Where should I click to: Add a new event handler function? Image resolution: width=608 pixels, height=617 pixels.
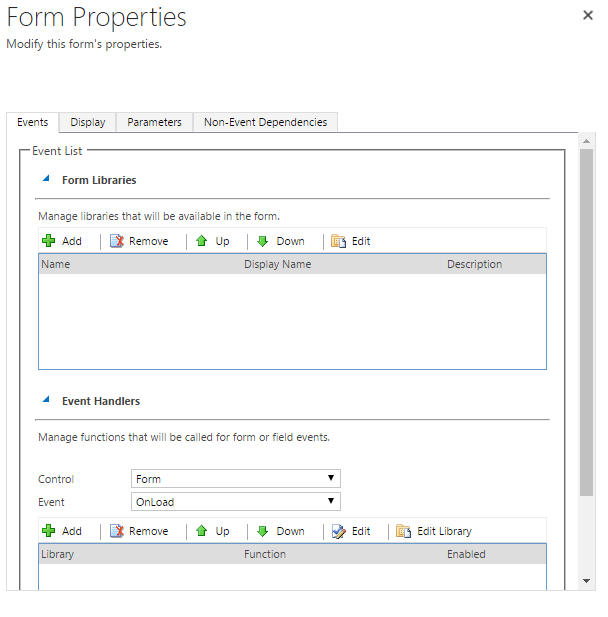62,531
